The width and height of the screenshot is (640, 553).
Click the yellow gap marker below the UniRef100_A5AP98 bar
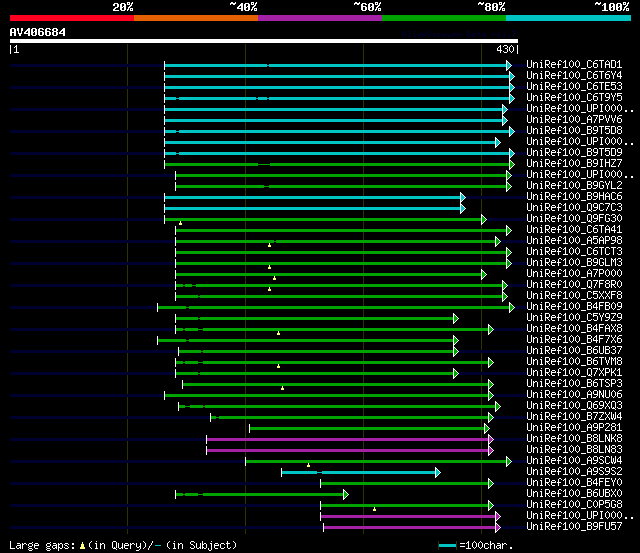(269, 245)
